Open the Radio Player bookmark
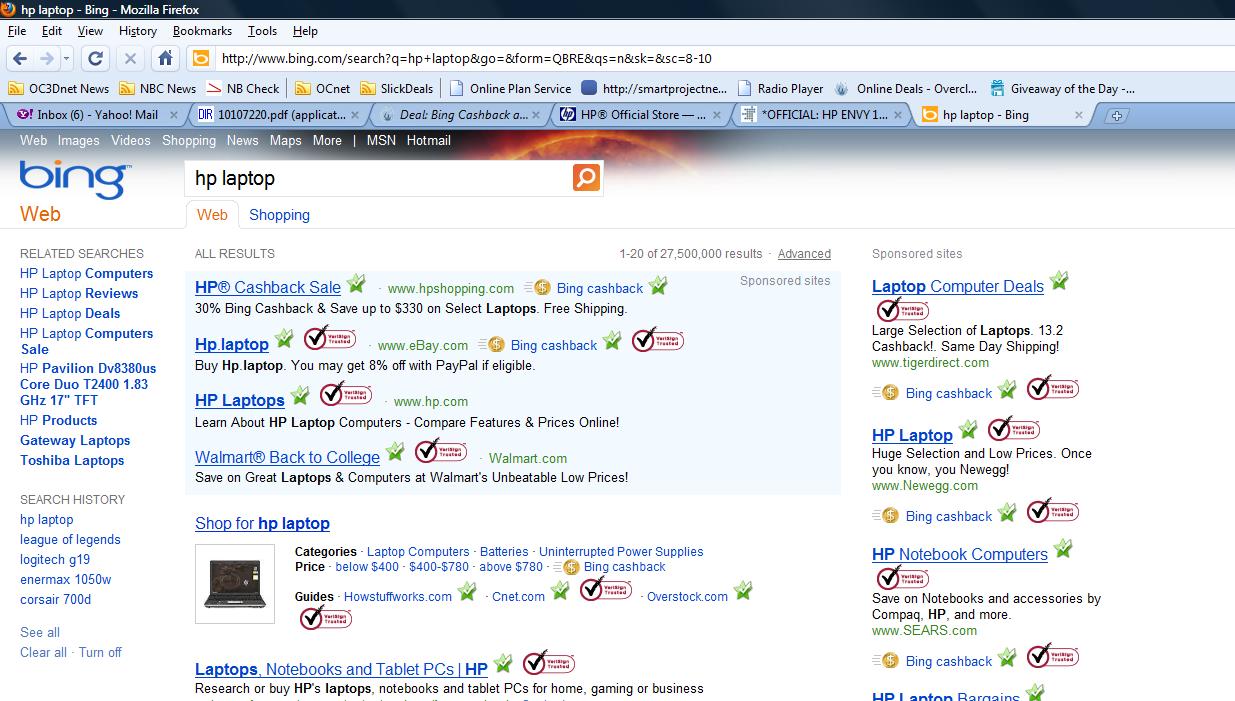This screenshot has width=1235, height=701. pos(781,88)
